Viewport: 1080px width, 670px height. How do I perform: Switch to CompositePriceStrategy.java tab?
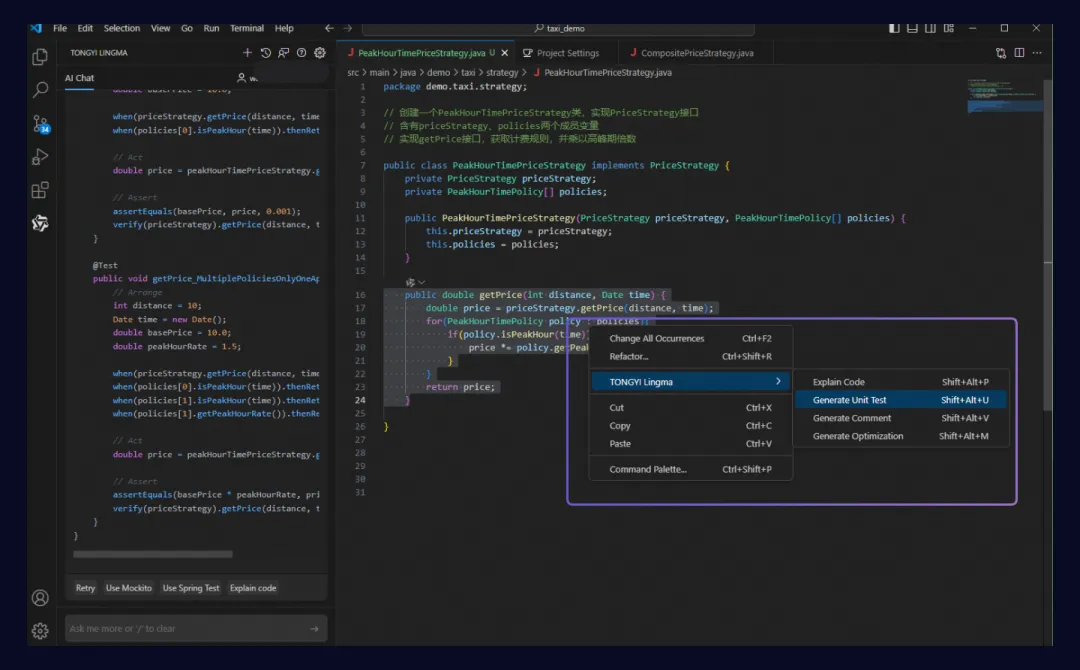click(x=695, y=53)
